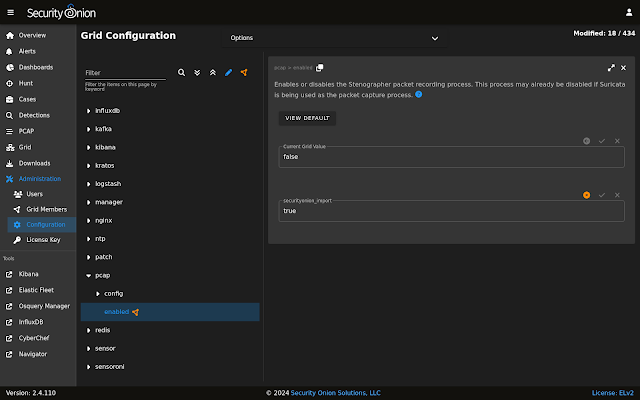Screen dimensions: 640x400
Task: Expand the influxdb tree node
Action: coord(89,111)
